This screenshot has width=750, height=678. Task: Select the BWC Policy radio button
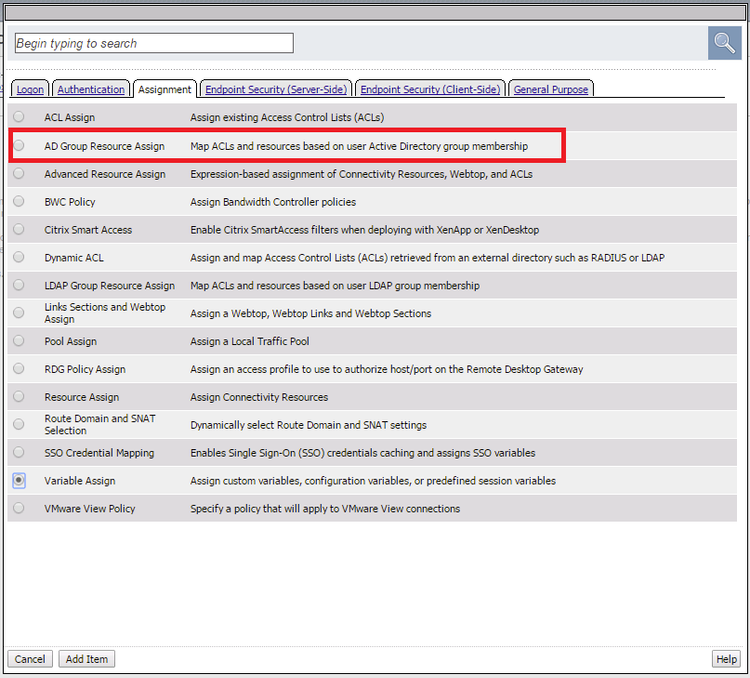[19, 201]
